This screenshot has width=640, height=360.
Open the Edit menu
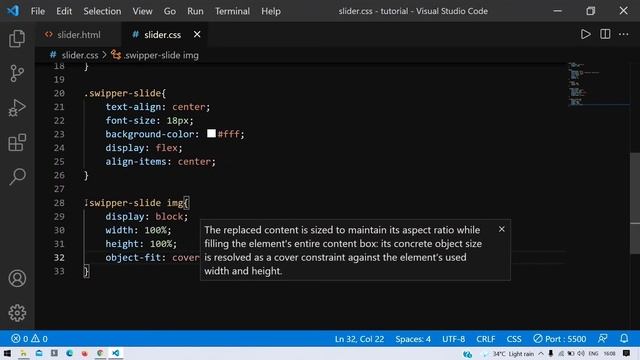[x=64, y=11]
